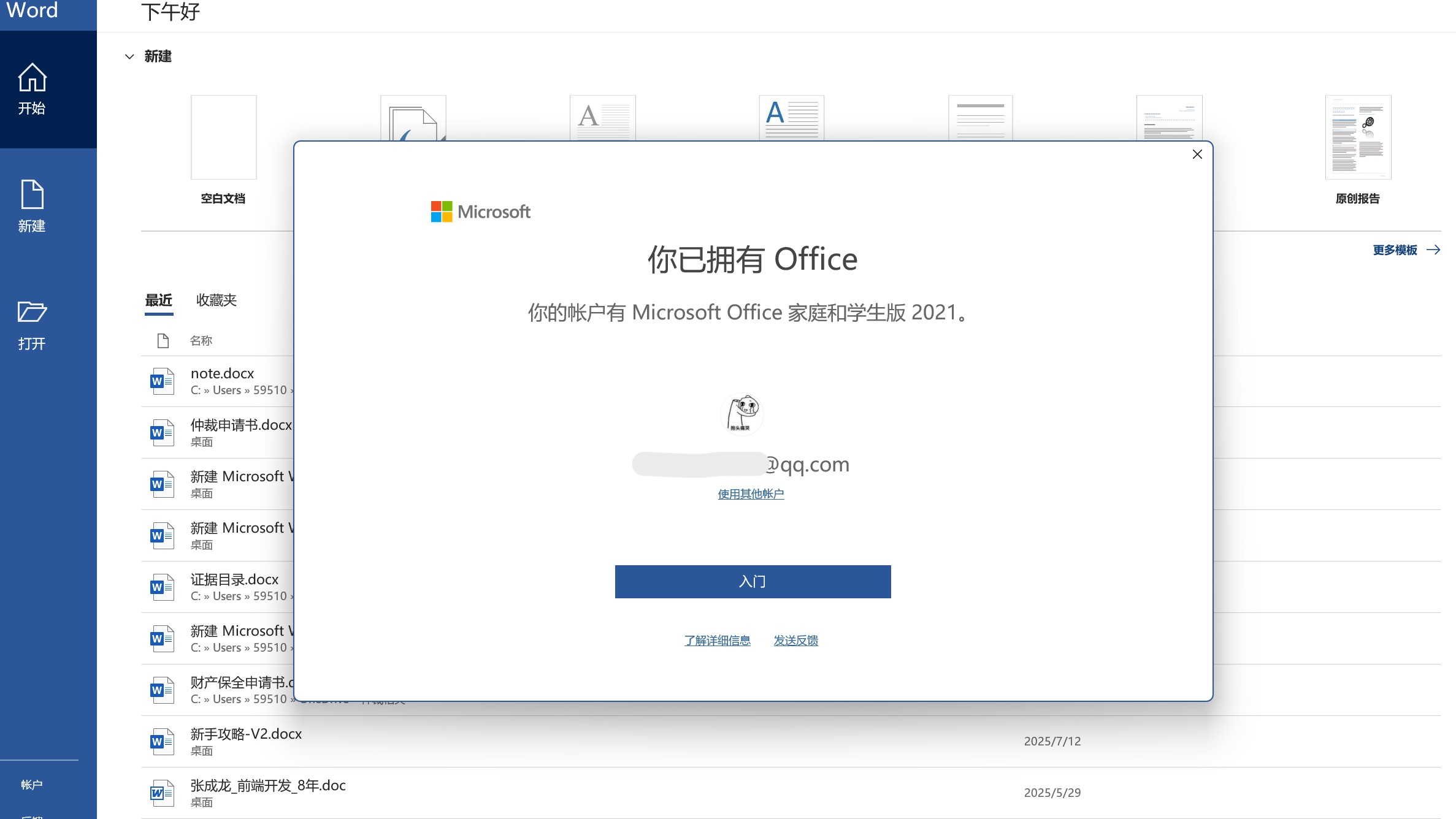The width and height of the screenshot is (1456, 819).
Task: Click the Word icon for 财产保全申请书
Action: coord(163,690)
